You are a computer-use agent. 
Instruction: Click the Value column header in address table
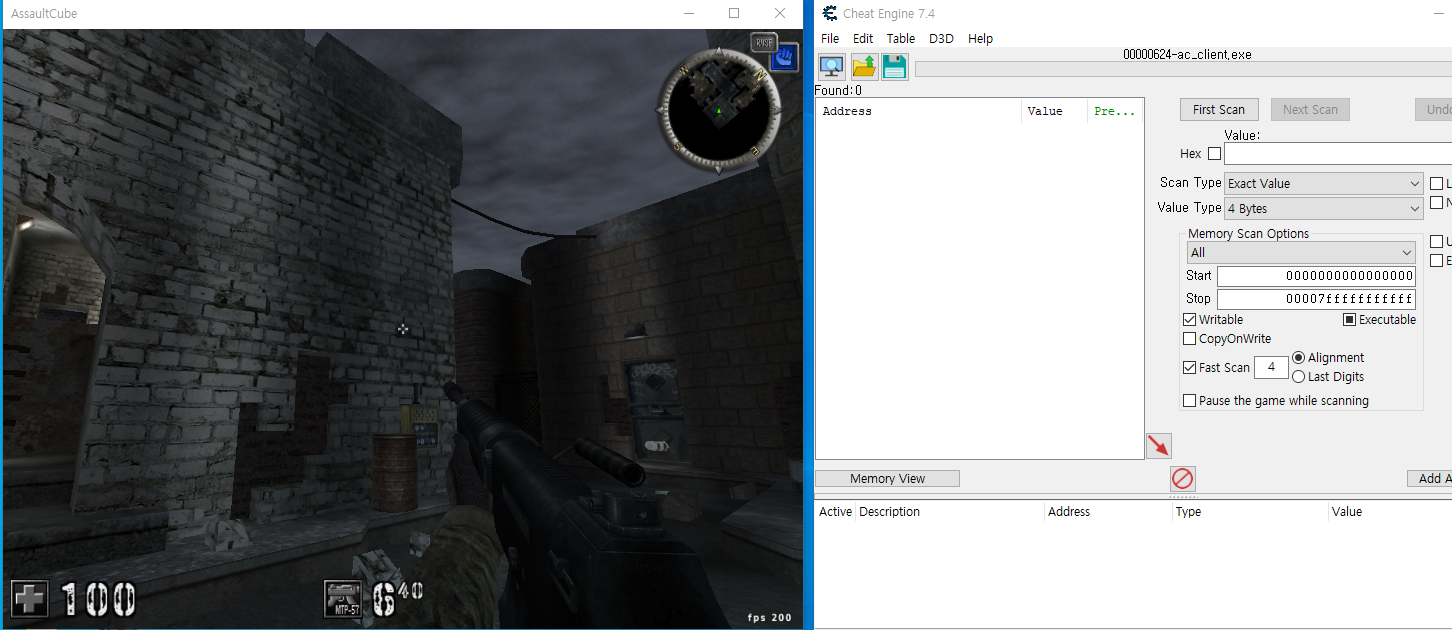pos(1390,512)
